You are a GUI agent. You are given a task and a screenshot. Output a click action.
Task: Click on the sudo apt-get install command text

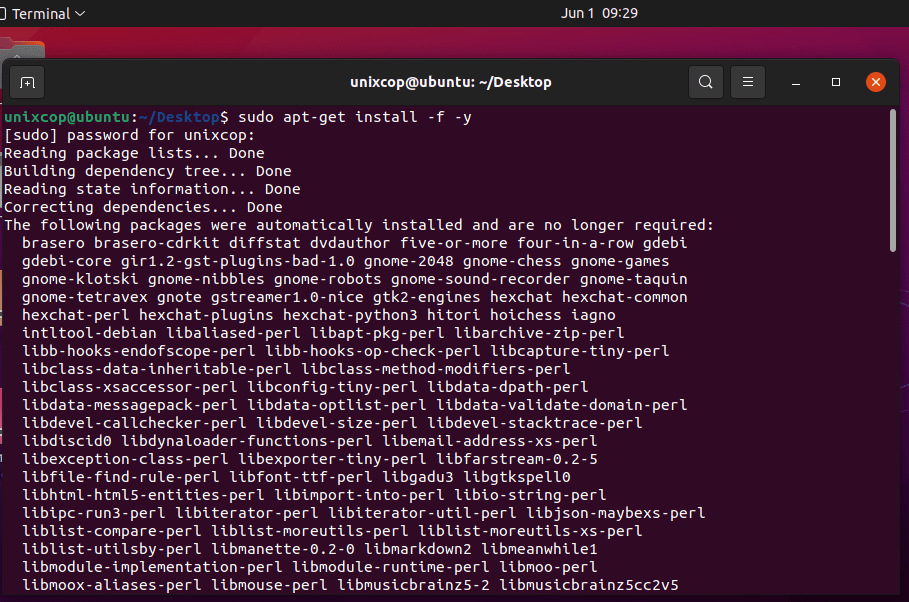pyautogui.click(x=355, y=117)
